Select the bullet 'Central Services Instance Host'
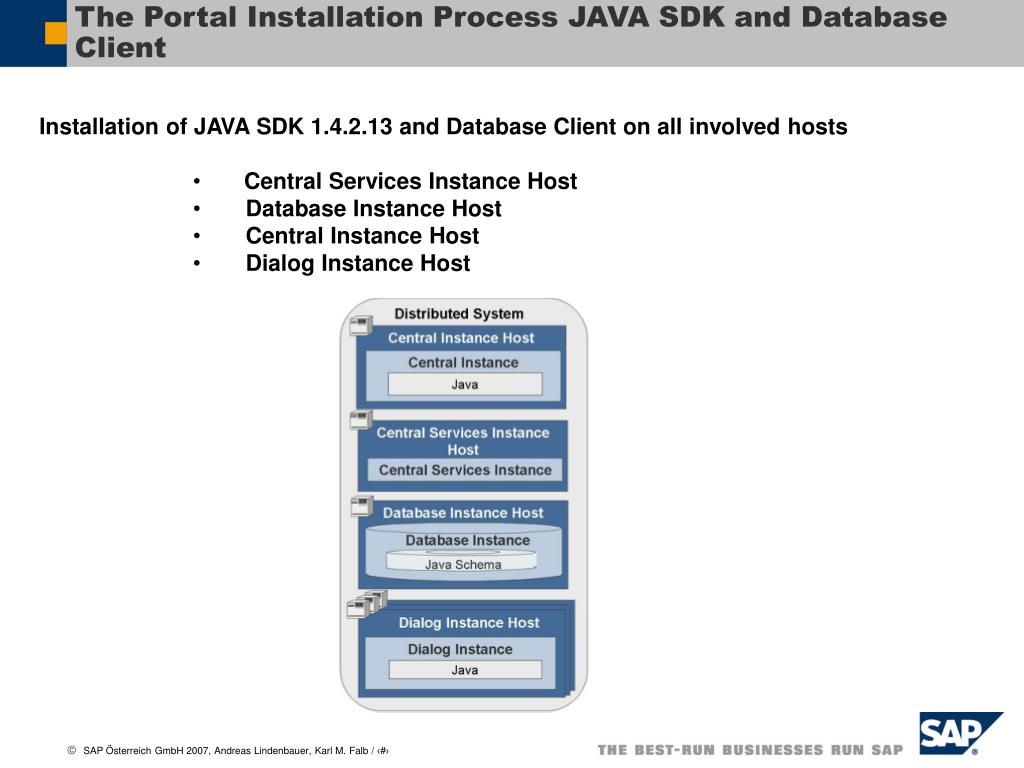1024x768 pixels. (x=411, y=181)
